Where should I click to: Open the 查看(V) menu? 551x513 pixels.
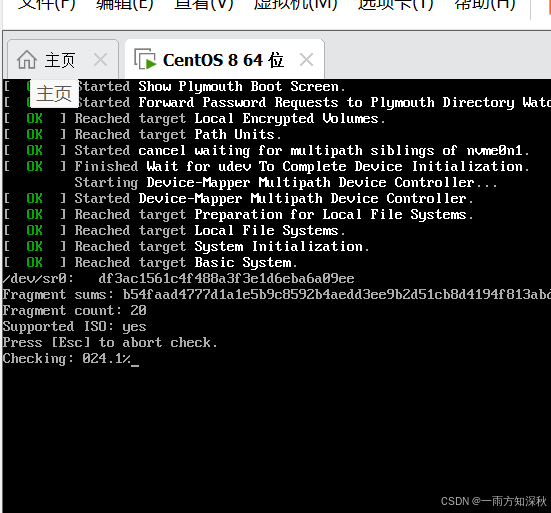pos(203,5)
